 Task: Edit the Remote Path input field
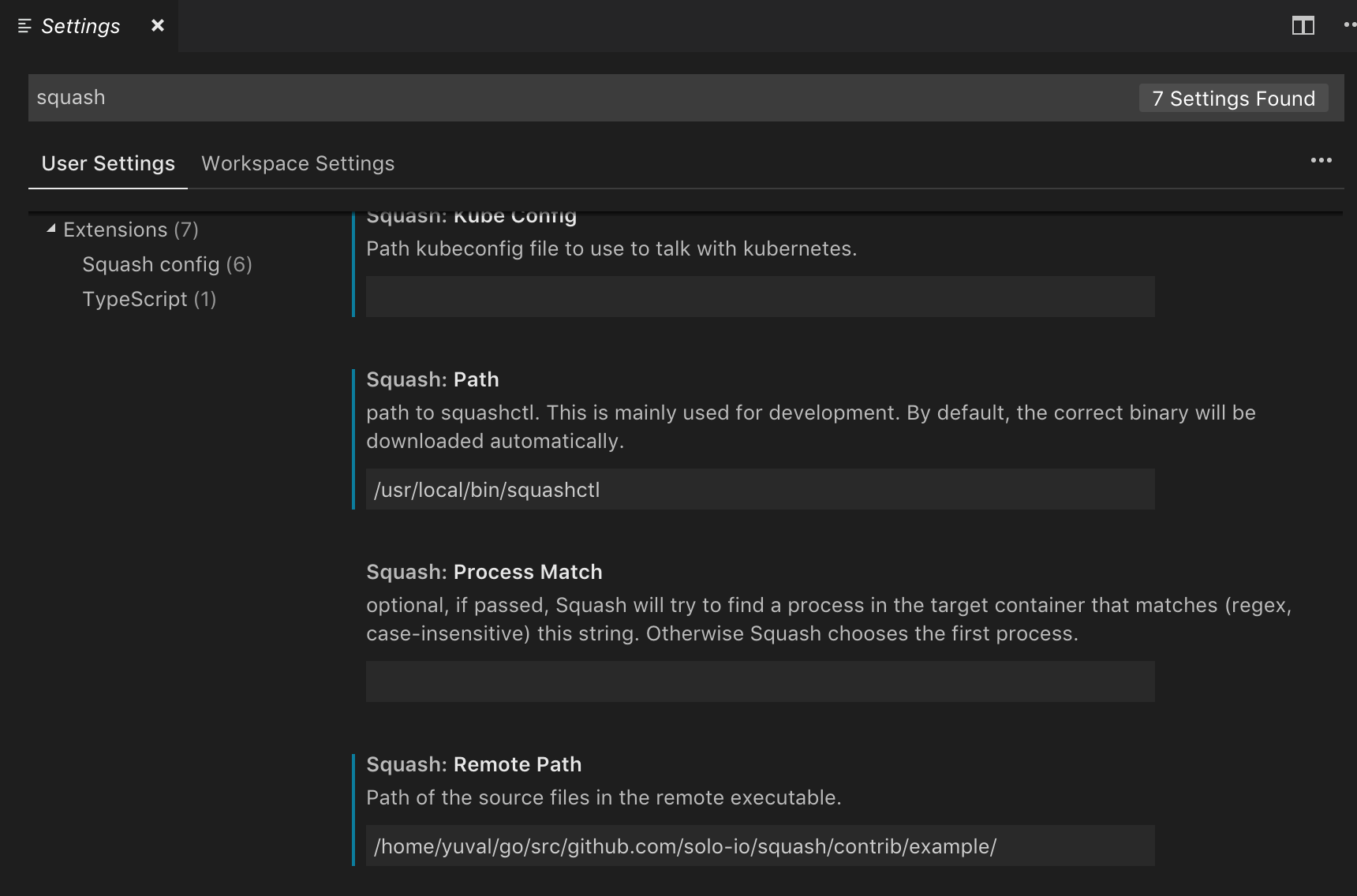coord(761,846)
